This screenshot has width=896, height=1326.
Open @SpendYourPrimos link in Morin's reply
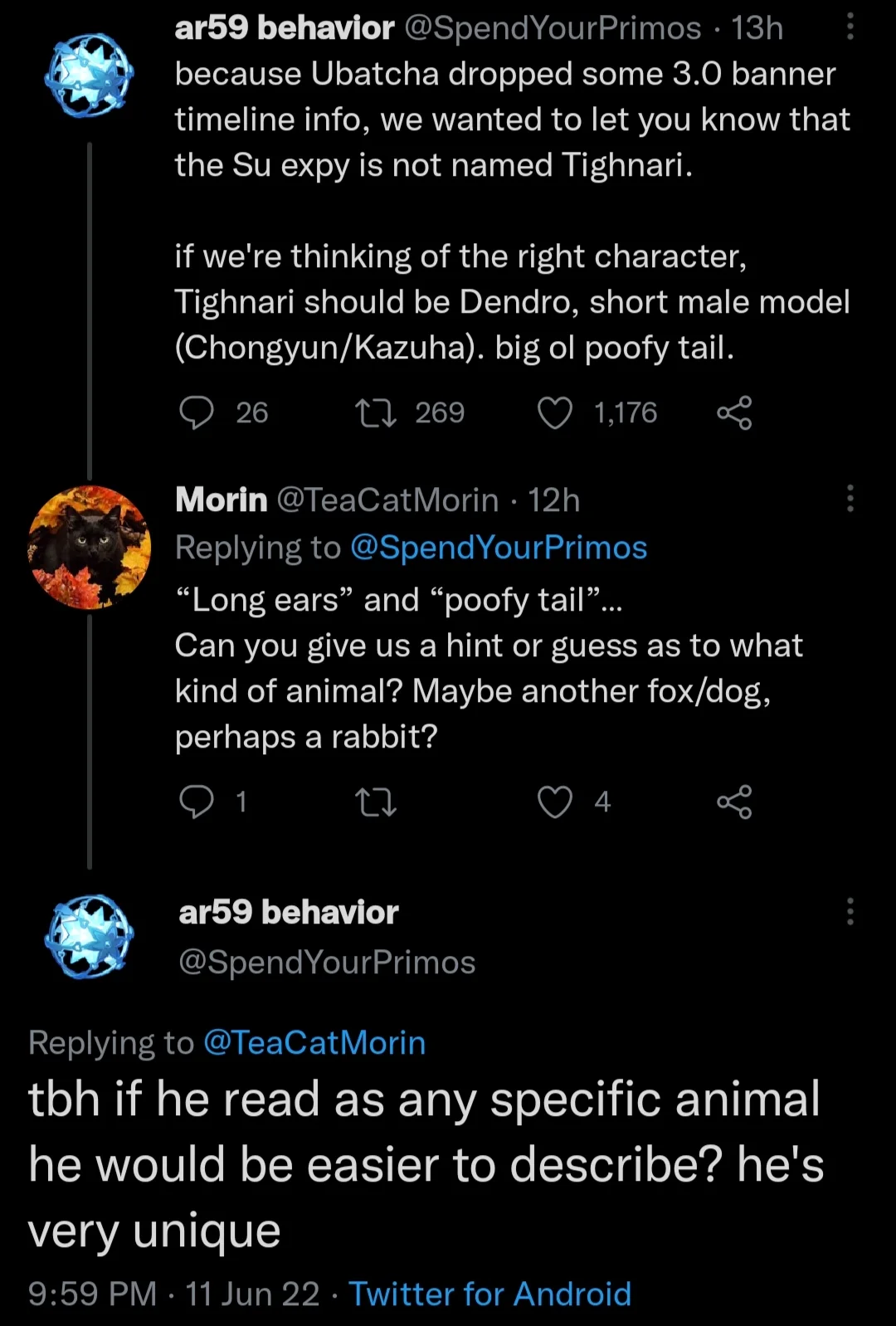(499, 548)
